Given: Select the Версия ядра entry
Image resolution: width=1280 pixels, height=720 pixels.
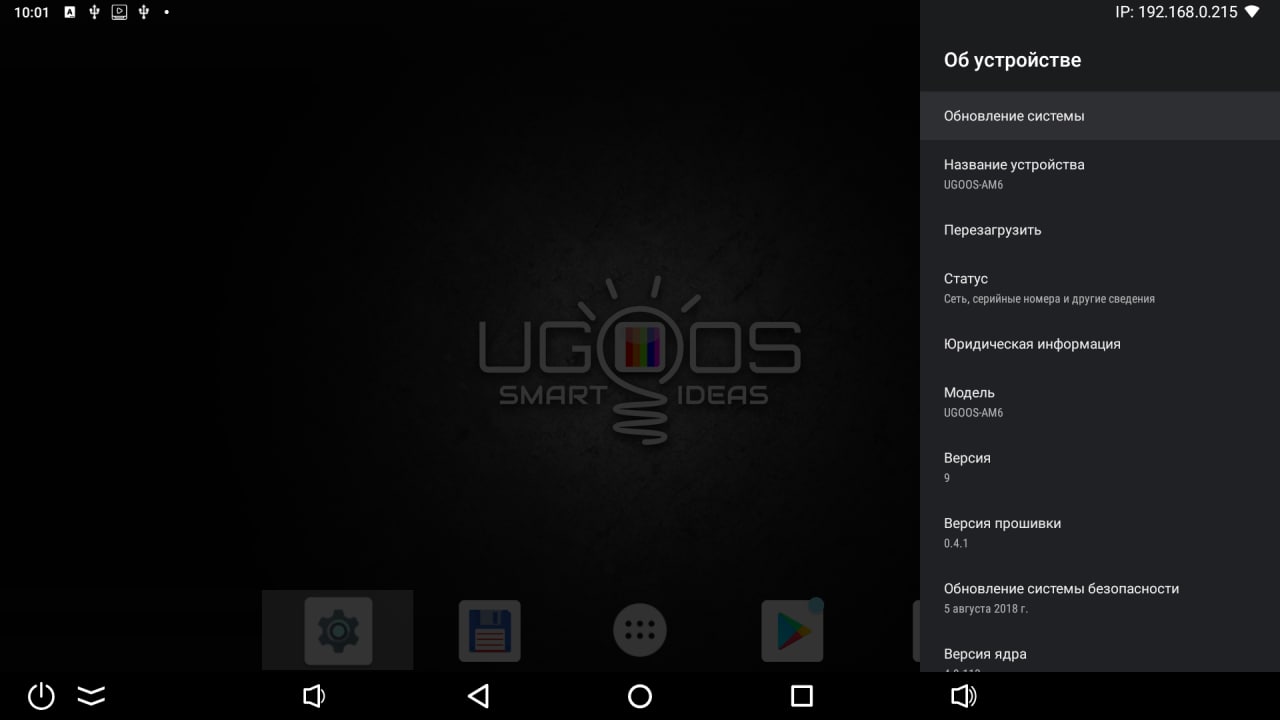Looking at the screenshot, I should point(1100,652).
